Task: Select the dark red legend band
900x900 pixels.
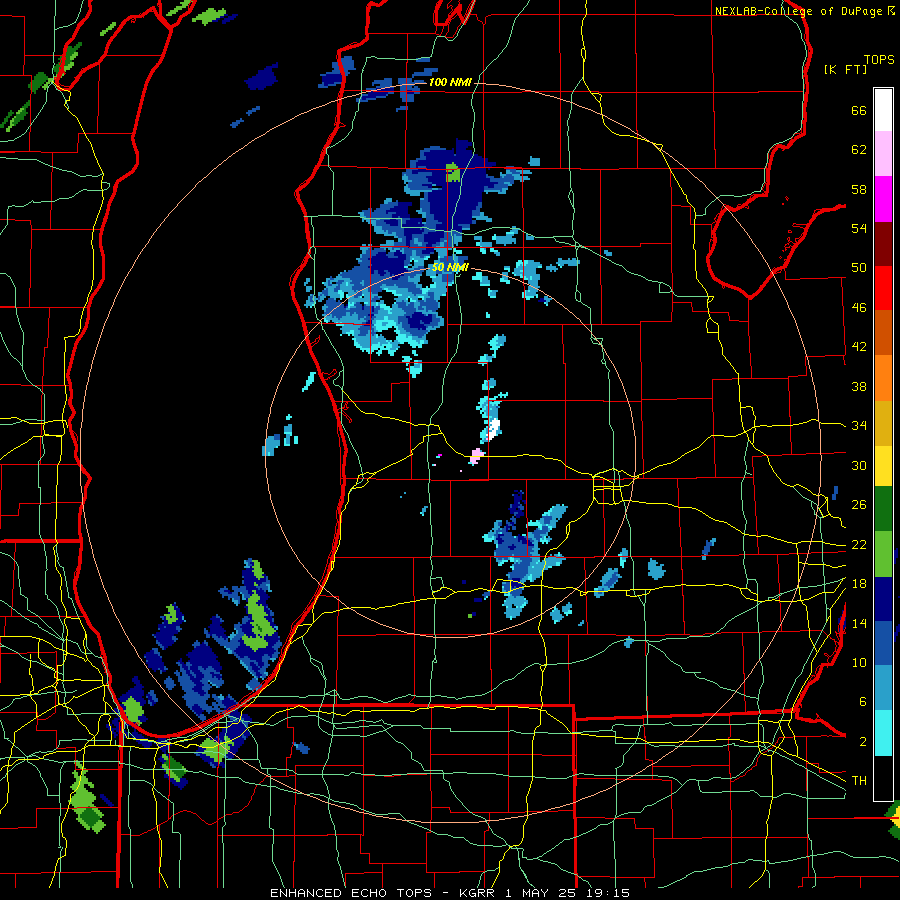Action: 883,244
